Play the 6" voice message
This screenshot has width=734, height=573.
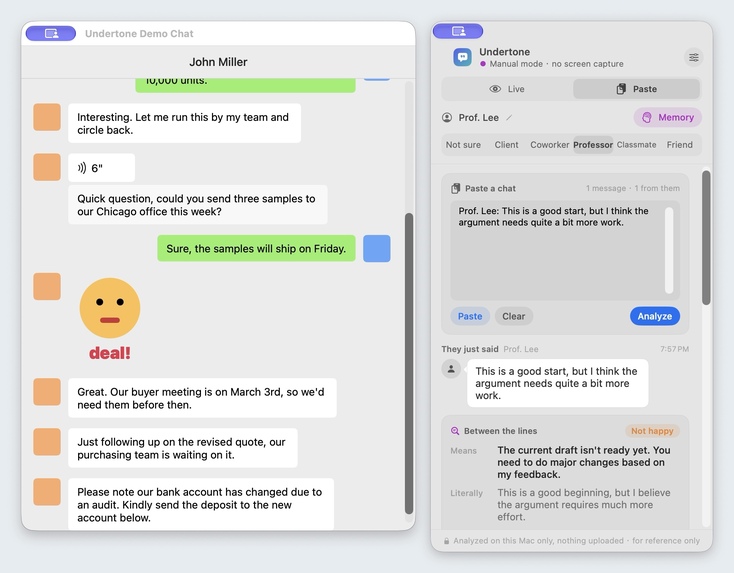pyautogui.click(x=102, y=168)
